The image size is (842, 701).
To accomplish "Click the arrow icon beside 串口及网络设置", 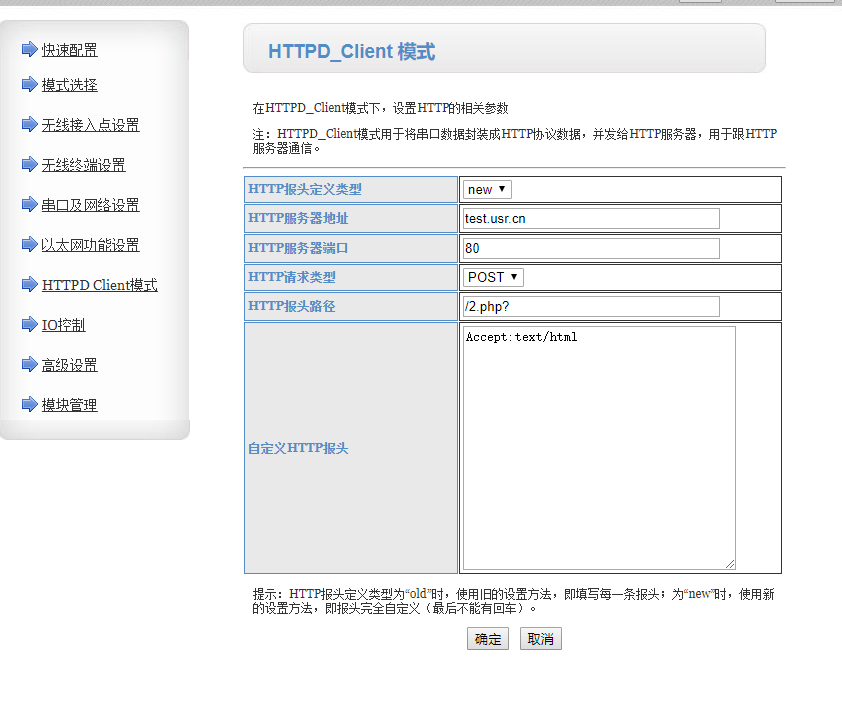I will 29,204.
